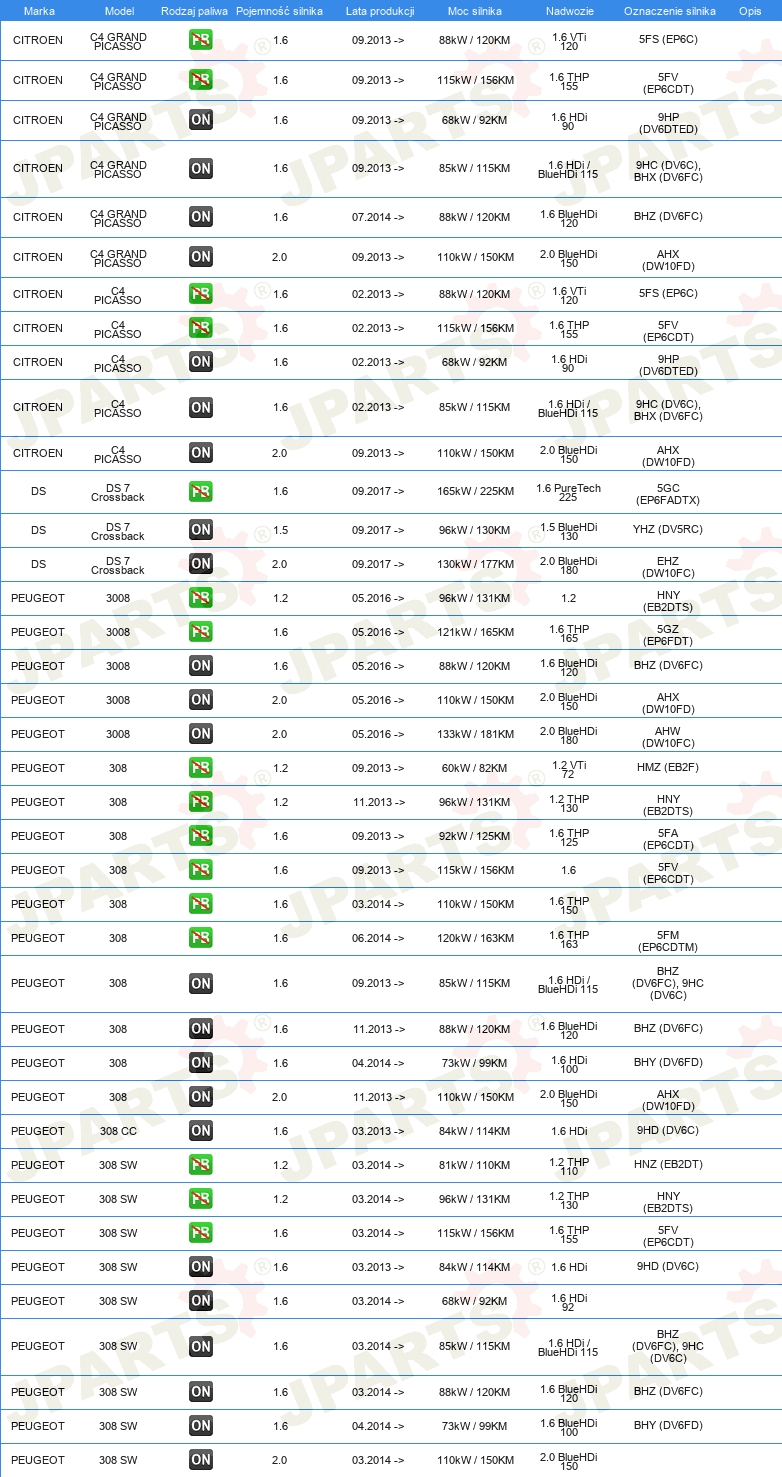
Task: Click the 07.2014 -> production date cell
Action: (x=378, y=217)
